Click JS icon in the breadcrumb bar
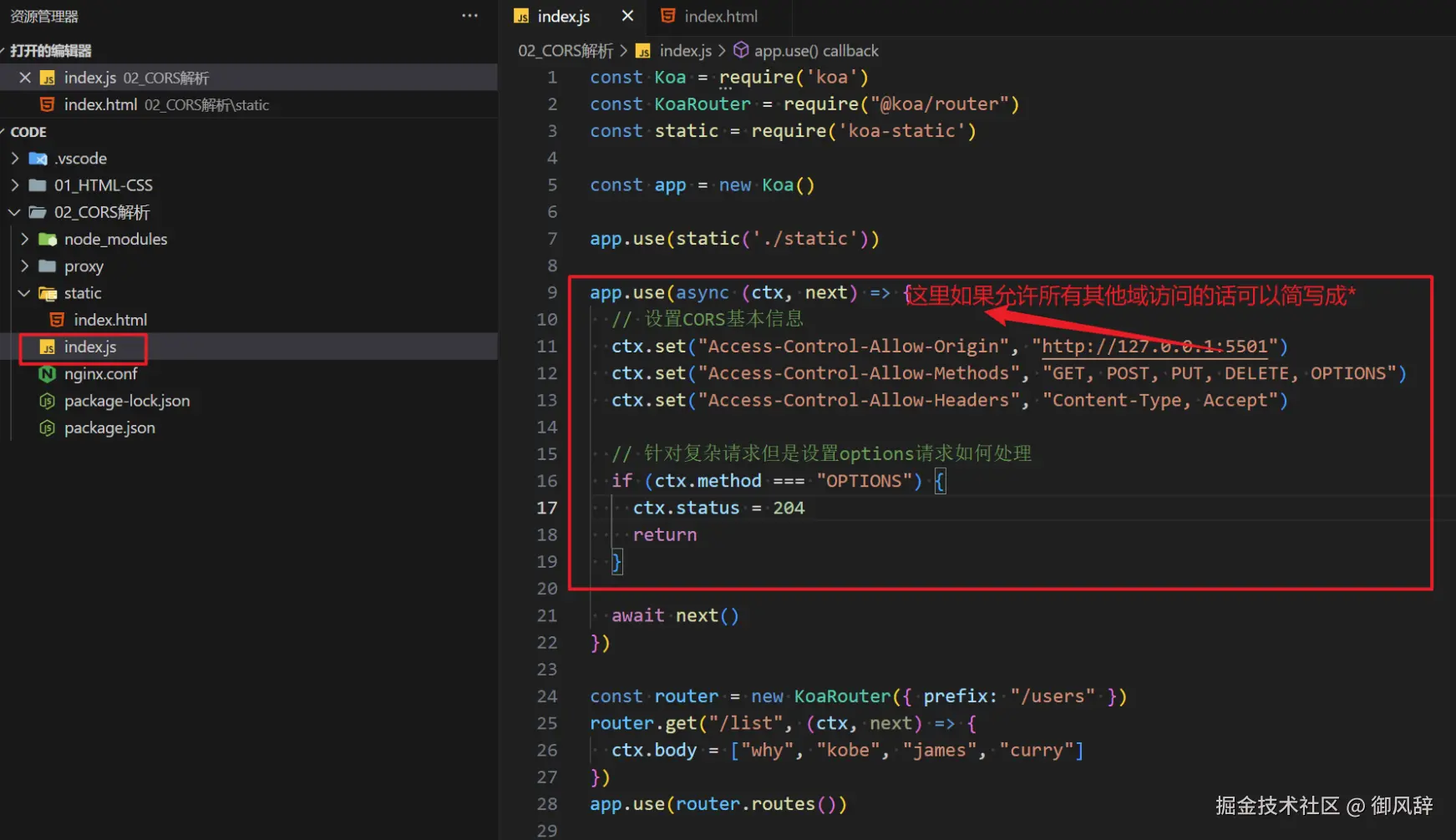Viewport: 1456px width, 840px height. [x=643, y=51]
